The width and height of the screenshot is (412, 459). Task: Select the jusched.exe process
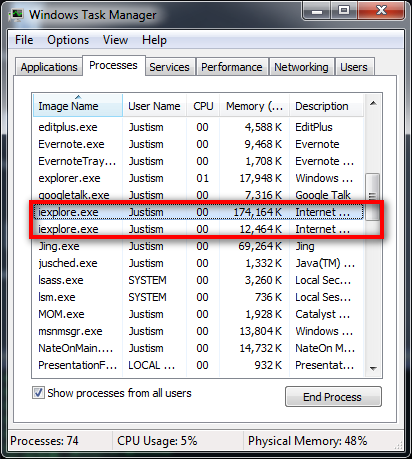(x=198, y=263)
